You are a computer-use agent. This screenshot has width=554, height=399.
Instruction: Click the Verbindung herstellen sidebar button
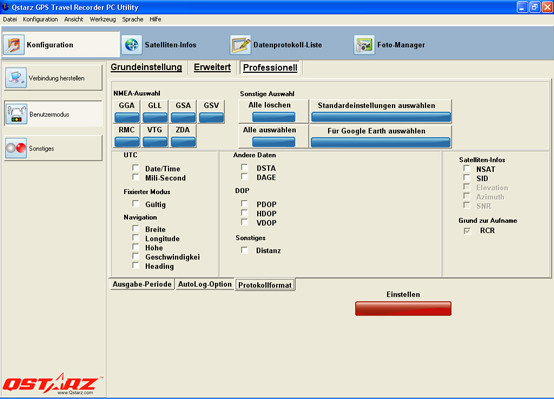(x=53, y=78)
